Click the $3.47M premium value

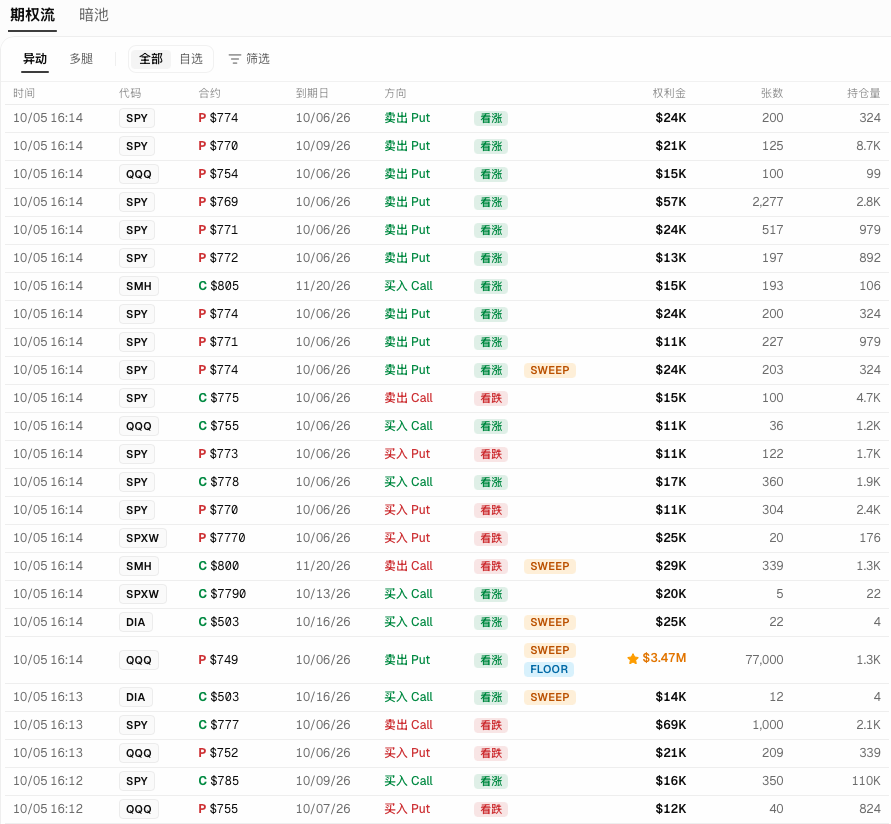(x=664, y=658)
